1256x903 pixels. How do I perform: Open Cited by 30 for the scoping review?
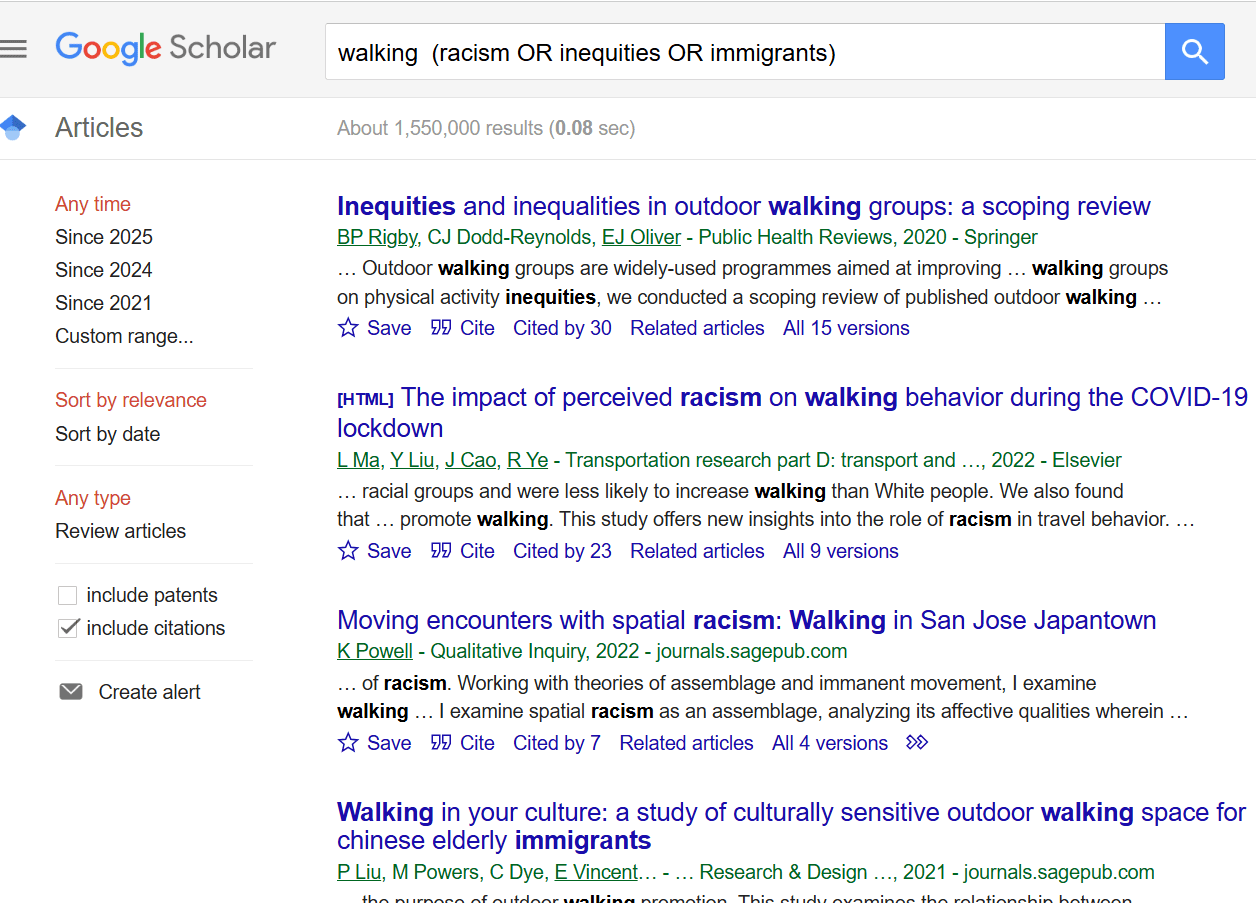point(562,327)
